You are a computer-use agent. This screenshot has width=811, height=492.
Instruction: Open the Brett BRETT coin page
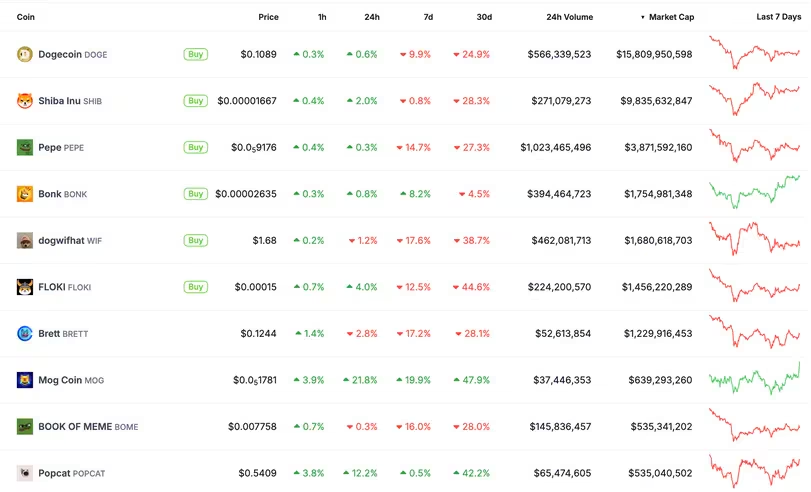63,334
